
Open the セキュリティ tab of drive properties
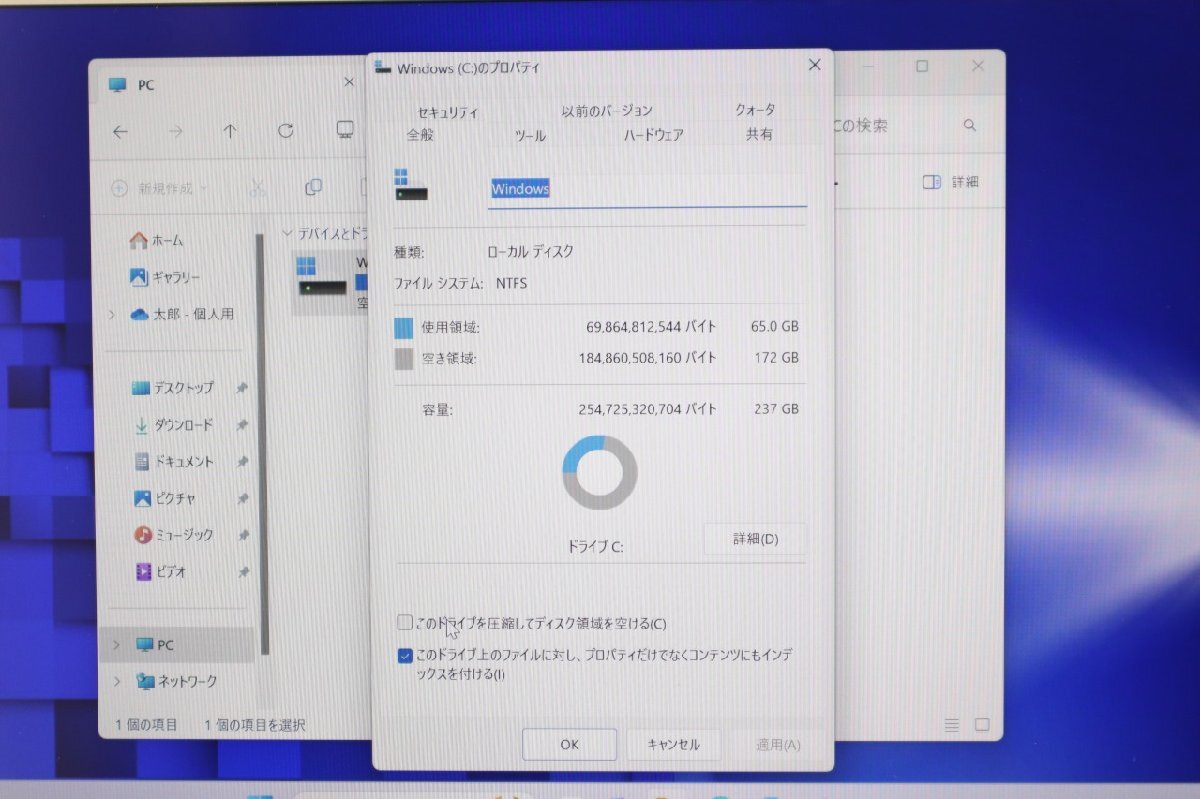pyautogui.click(x=448, y=111)
